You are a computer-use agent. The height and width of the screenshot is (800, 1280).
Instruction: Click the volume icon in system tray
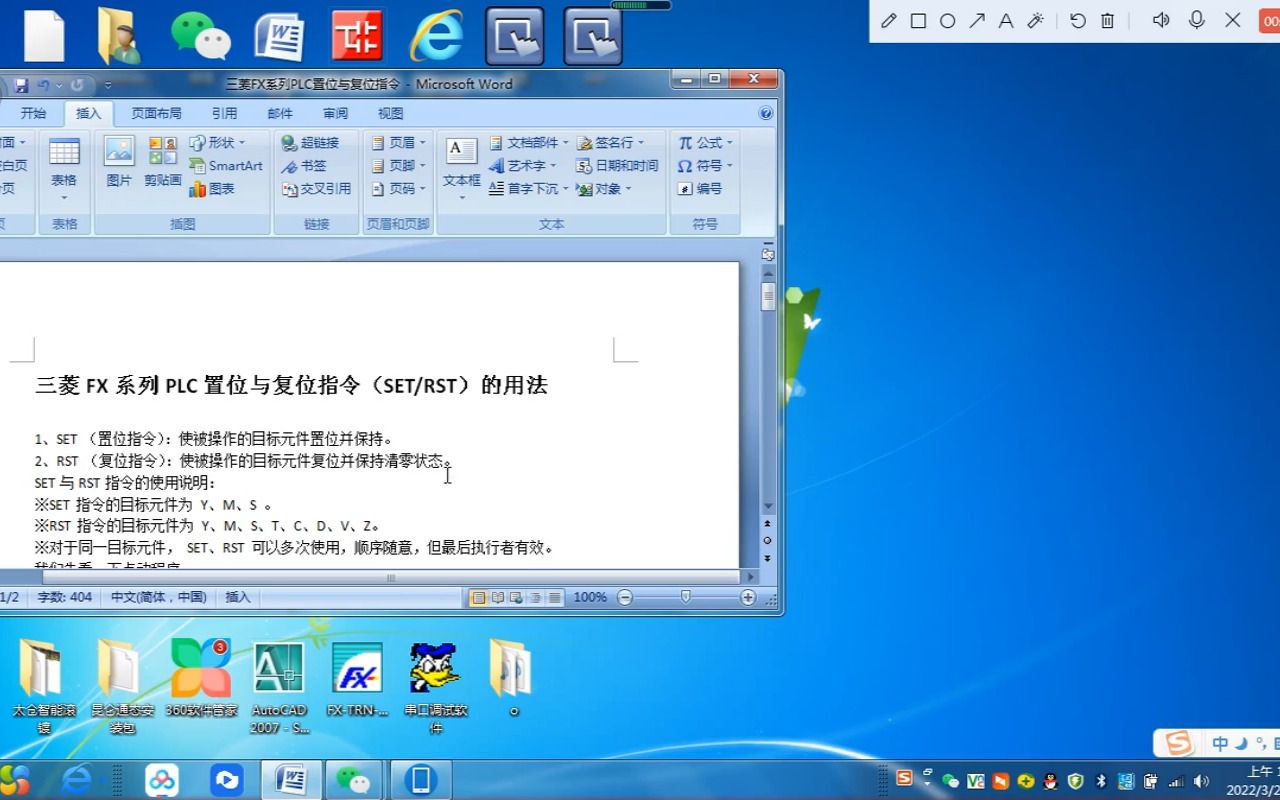tap(1201, 781)
